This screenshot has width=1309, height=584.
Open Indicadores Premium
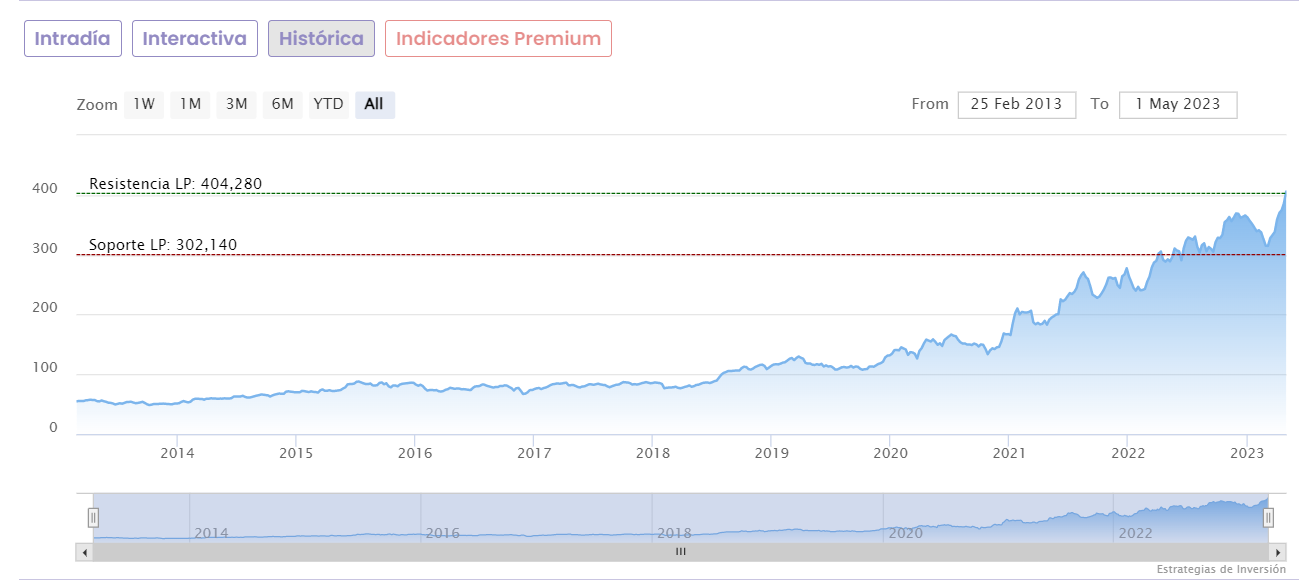point(498,39)
